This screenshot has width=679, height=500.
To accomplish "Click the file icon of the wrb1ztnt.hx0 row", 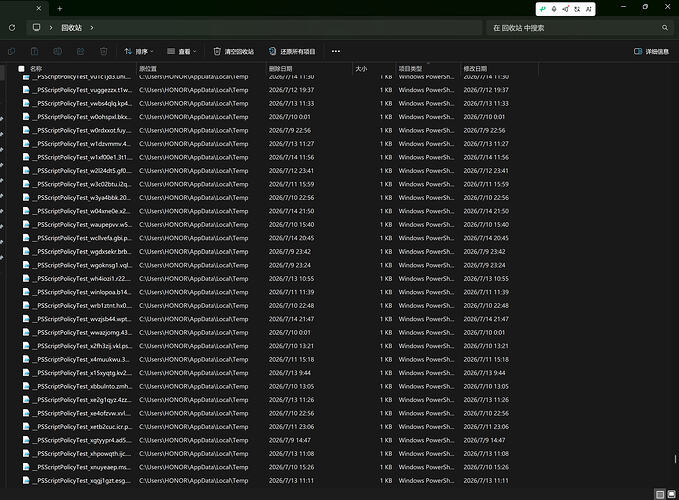I will point(26,306).
